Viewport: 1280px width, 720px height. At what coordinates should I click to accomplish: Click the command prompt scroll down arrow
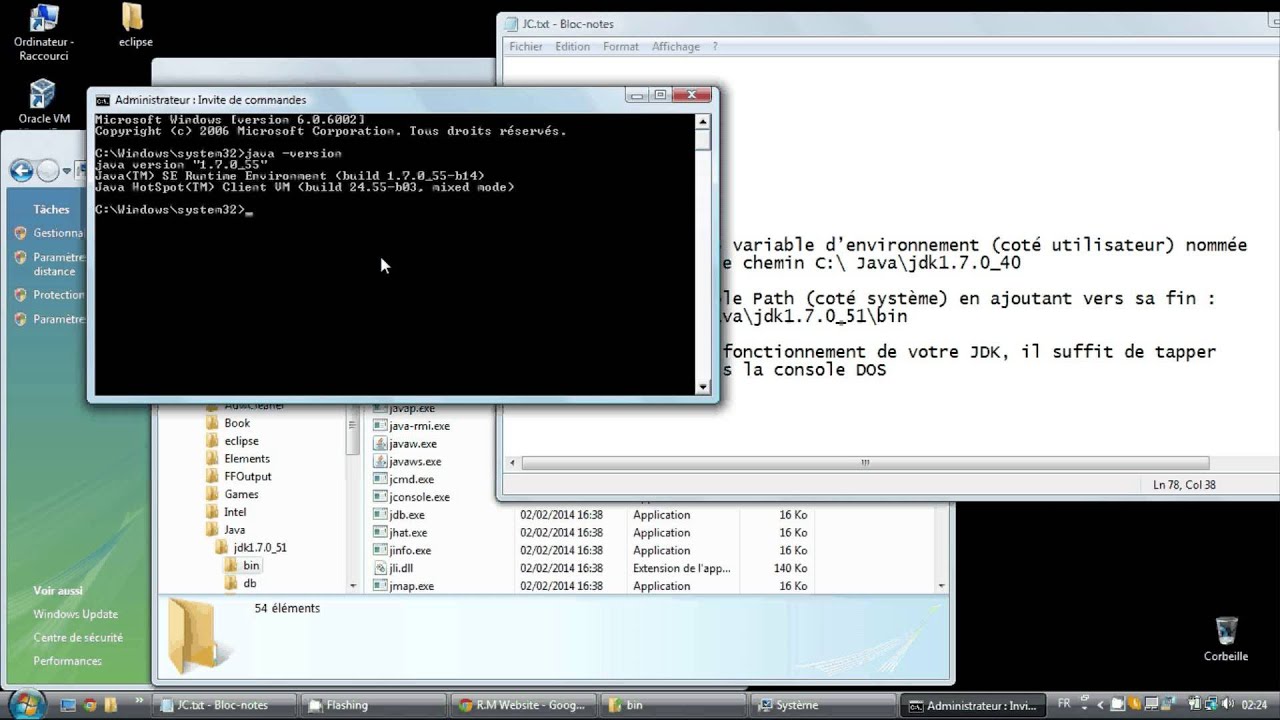[703, 387]
